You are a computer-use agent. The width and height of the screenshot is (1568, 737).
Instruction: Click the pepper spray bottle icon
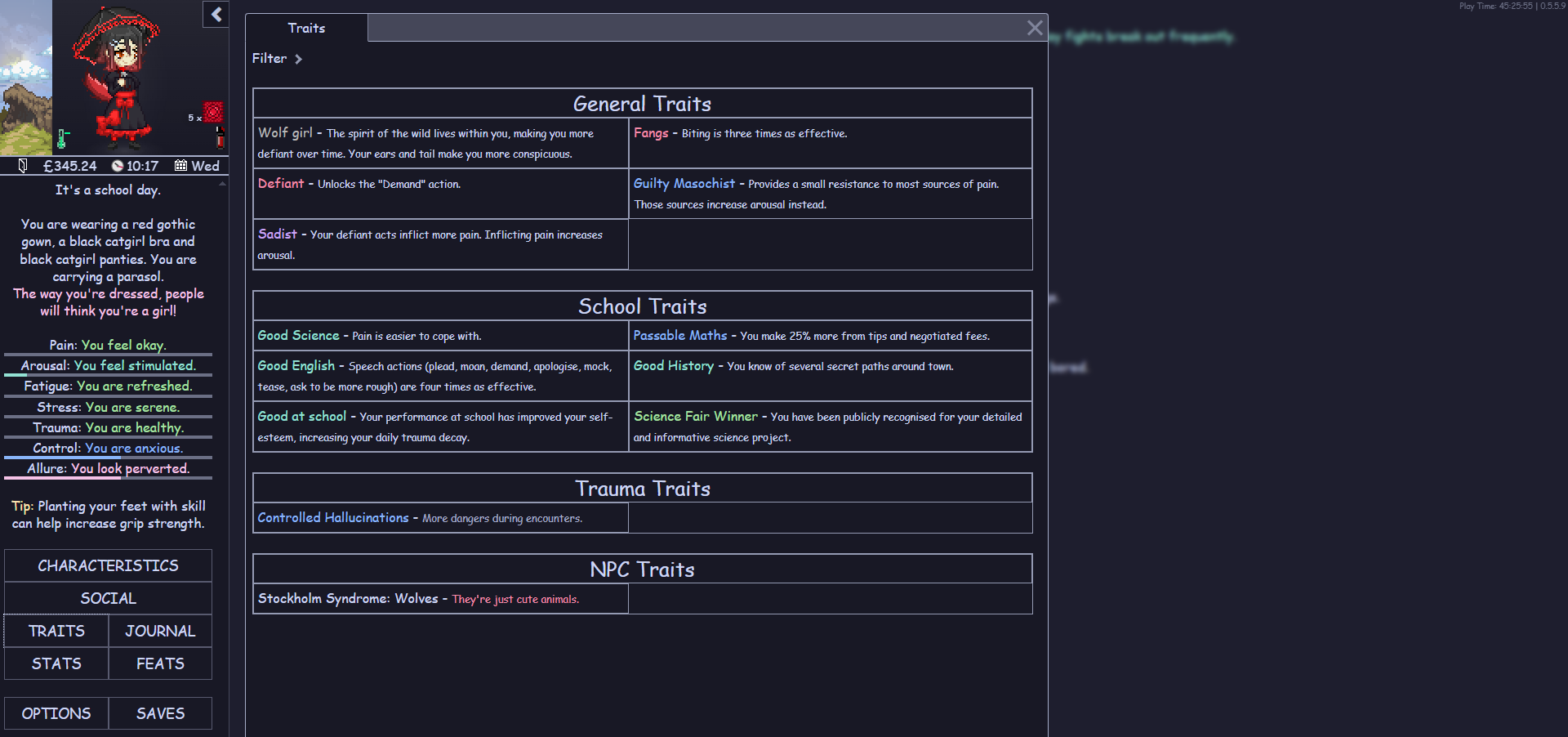point(220,137)
